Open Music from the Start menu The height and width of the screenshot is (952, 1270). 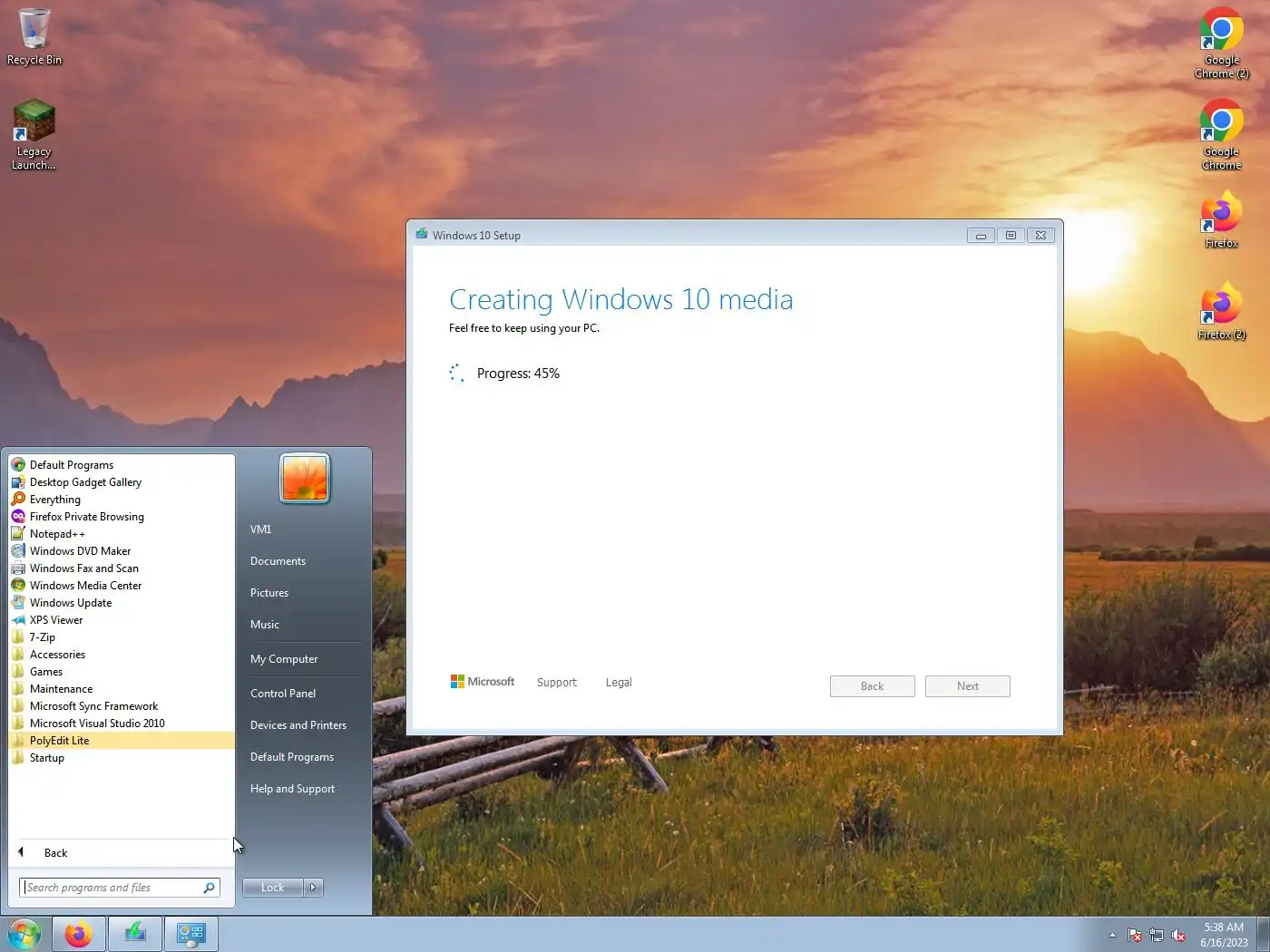pyautogui.click(x=304, y=625)
